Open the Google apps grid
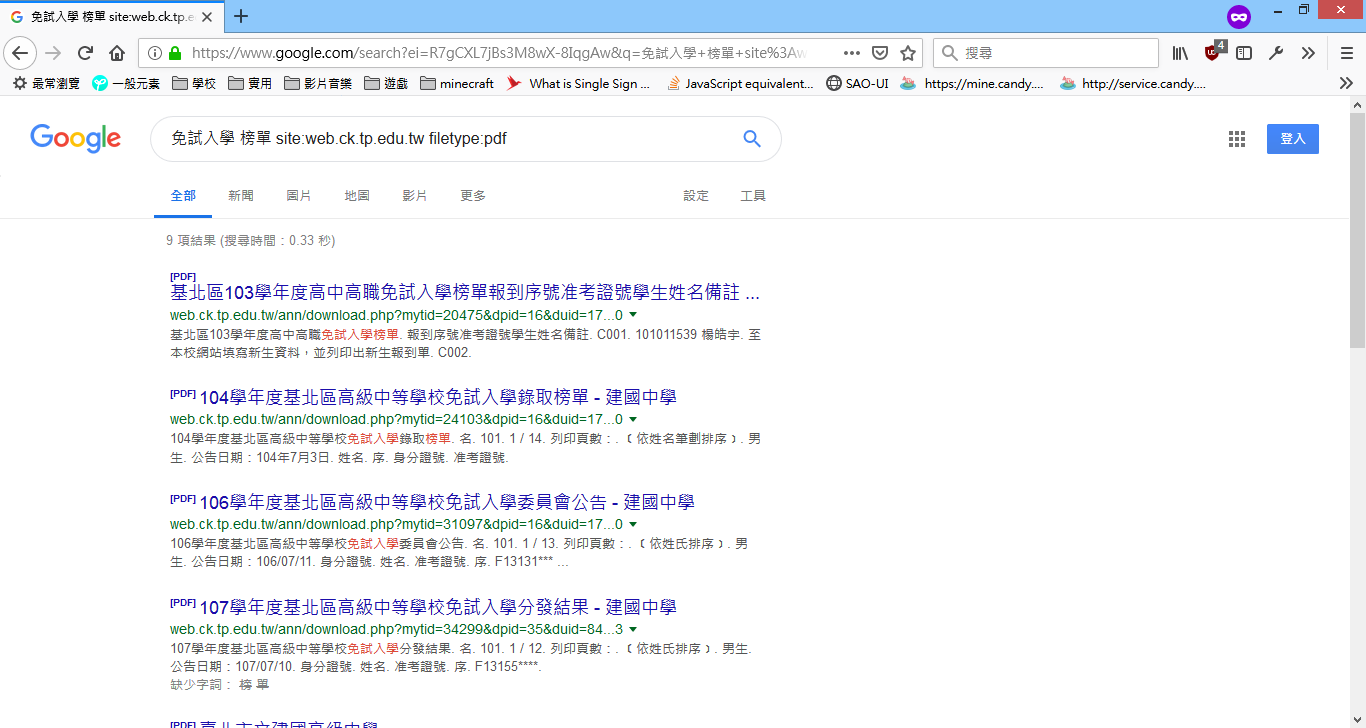Screen dimensions: 1366x728 click(x=1237, y=139)
